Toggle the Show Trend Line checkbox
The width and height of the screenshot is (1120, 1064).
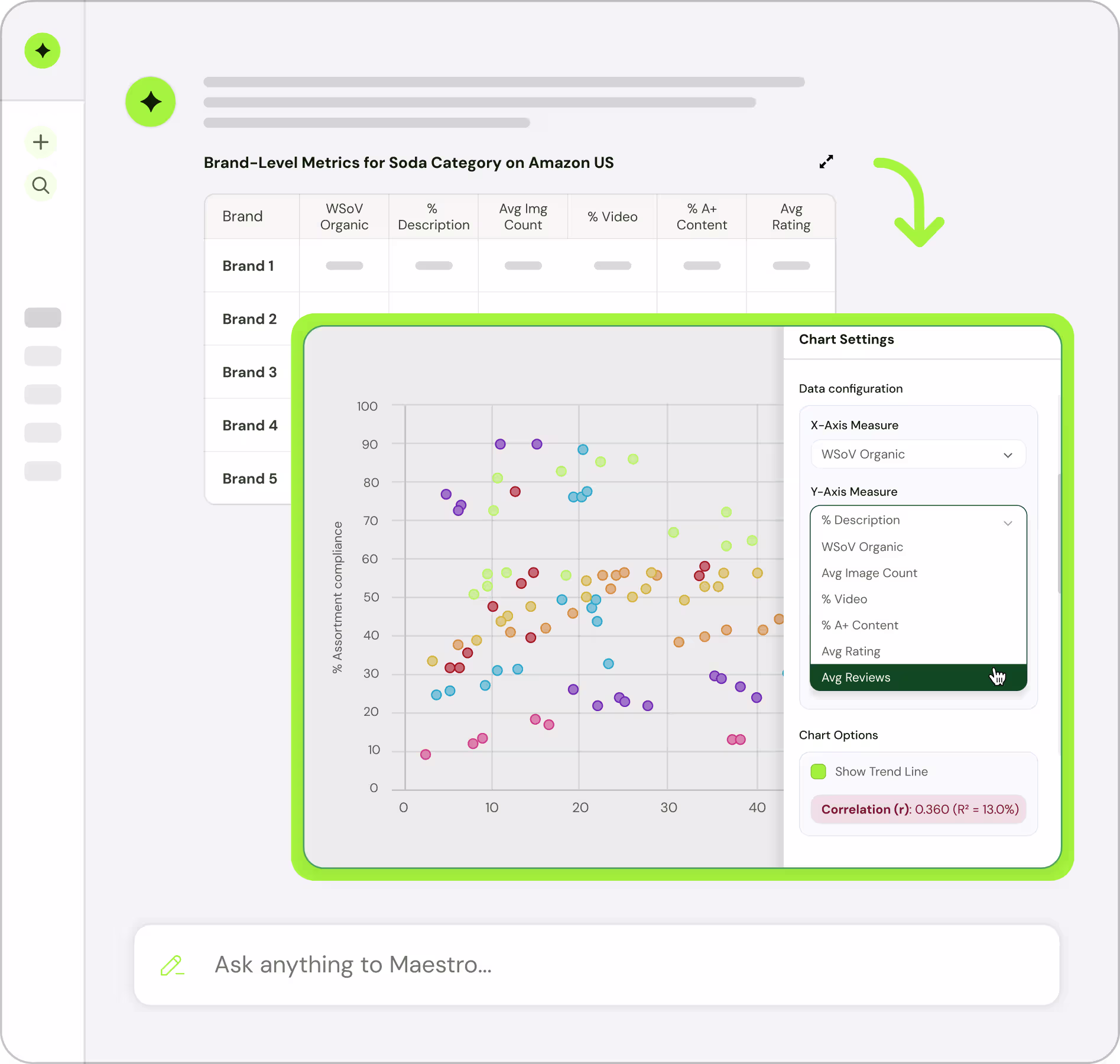click(819, 771)
